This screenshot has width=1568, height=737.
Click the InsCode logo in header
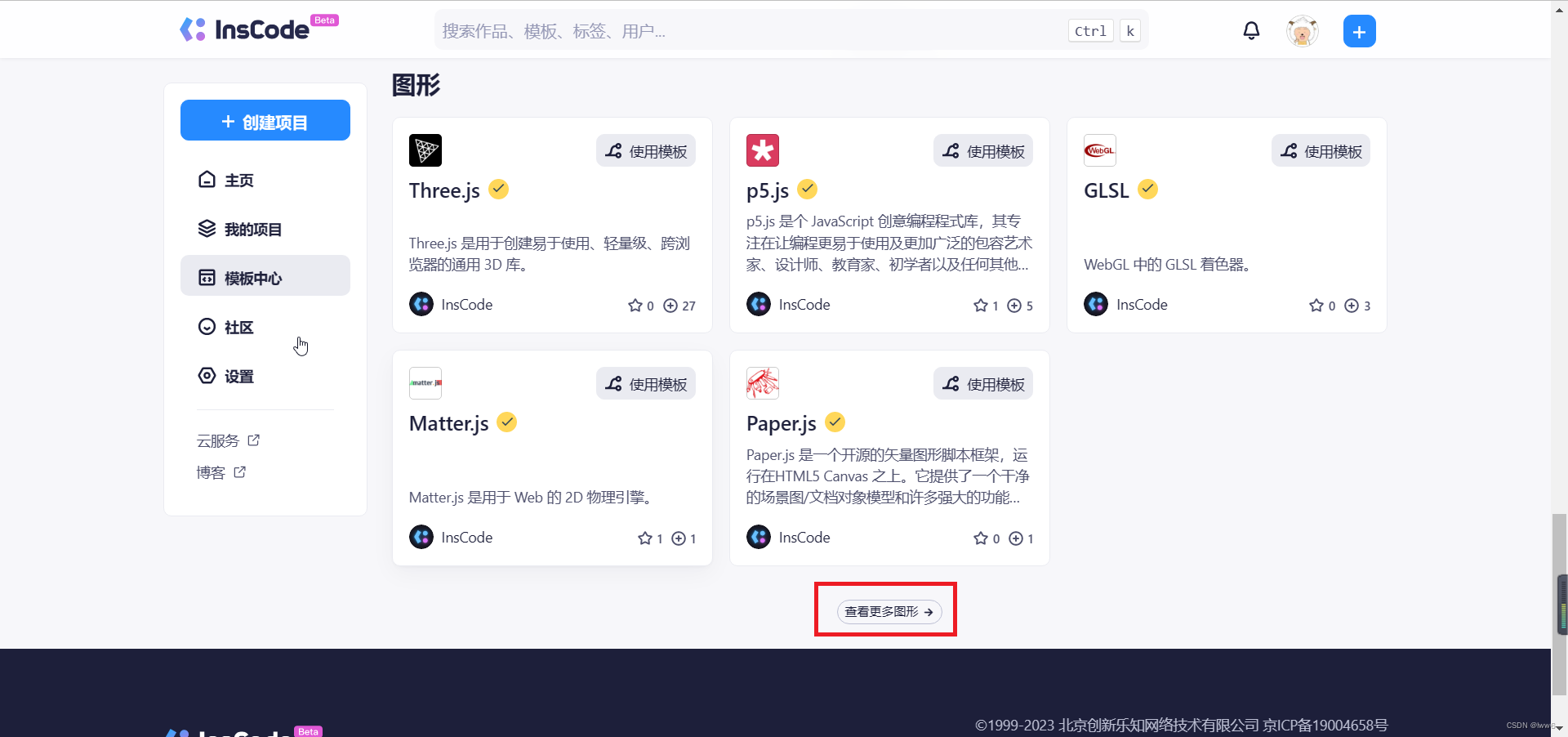[x=259, y=29]
